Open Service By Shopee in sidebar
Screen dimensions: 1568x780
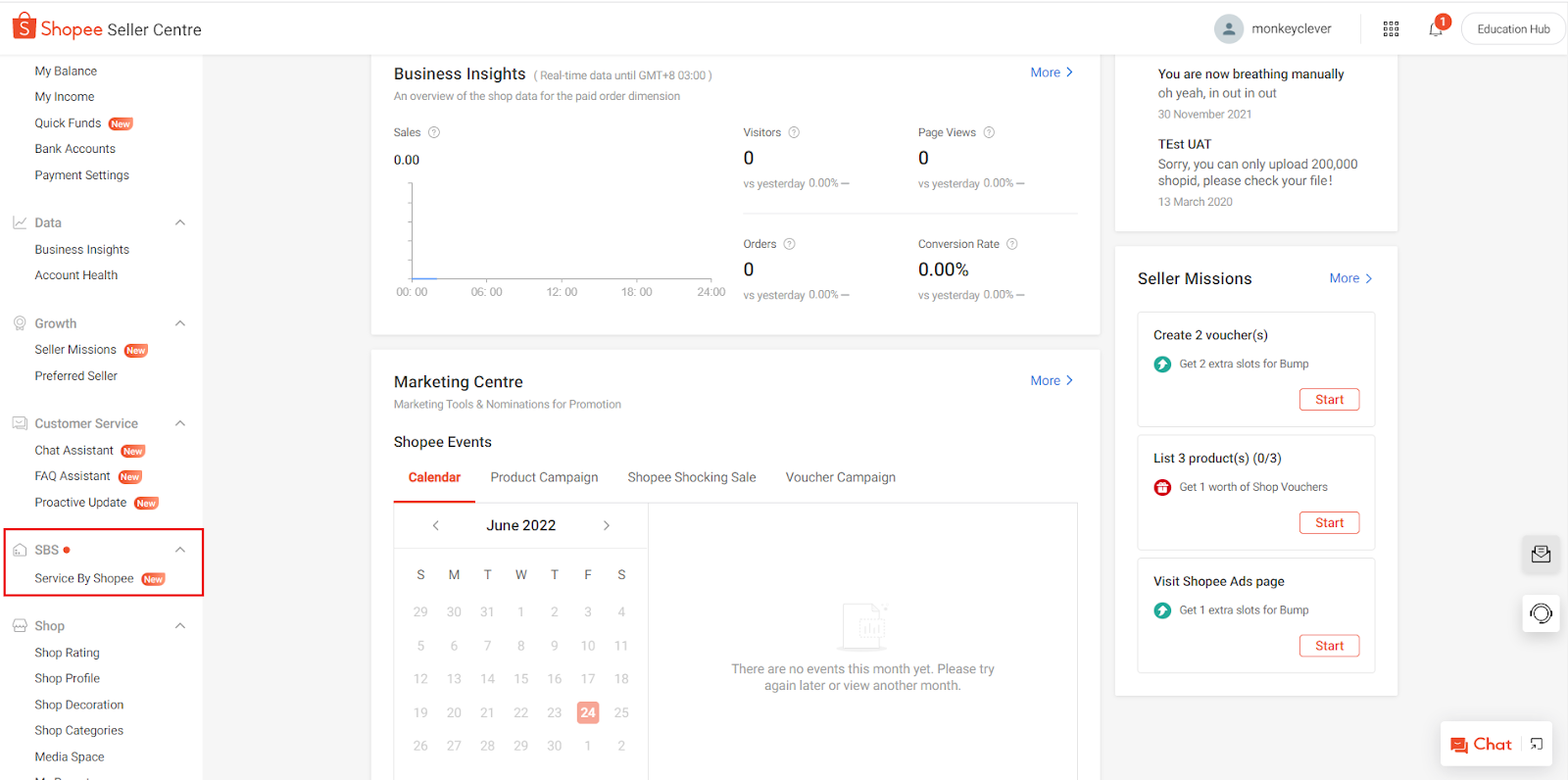pos(84,578)
